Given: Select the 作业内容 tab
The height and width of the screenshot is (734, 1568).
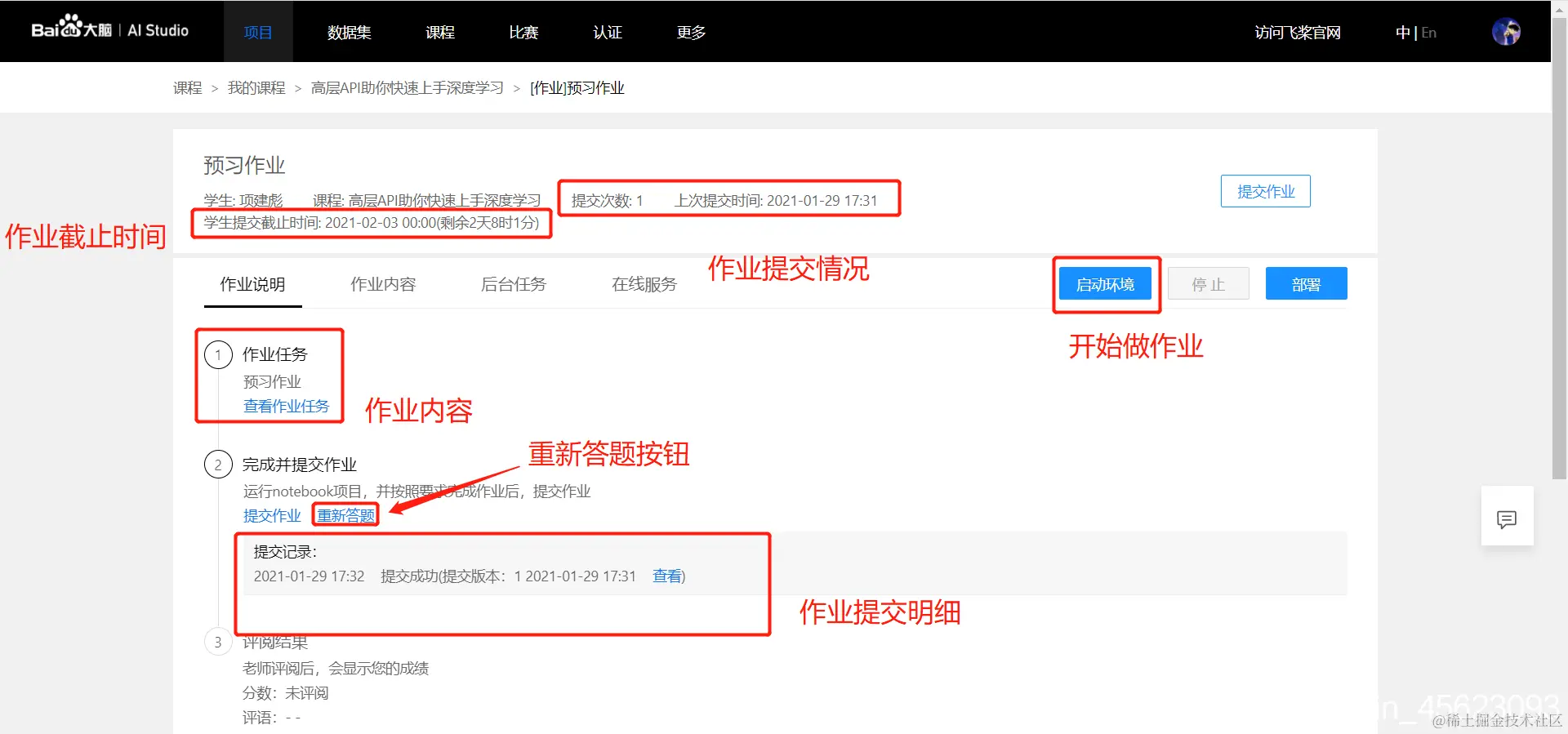Looking at the screenshot, I should 383,284.
